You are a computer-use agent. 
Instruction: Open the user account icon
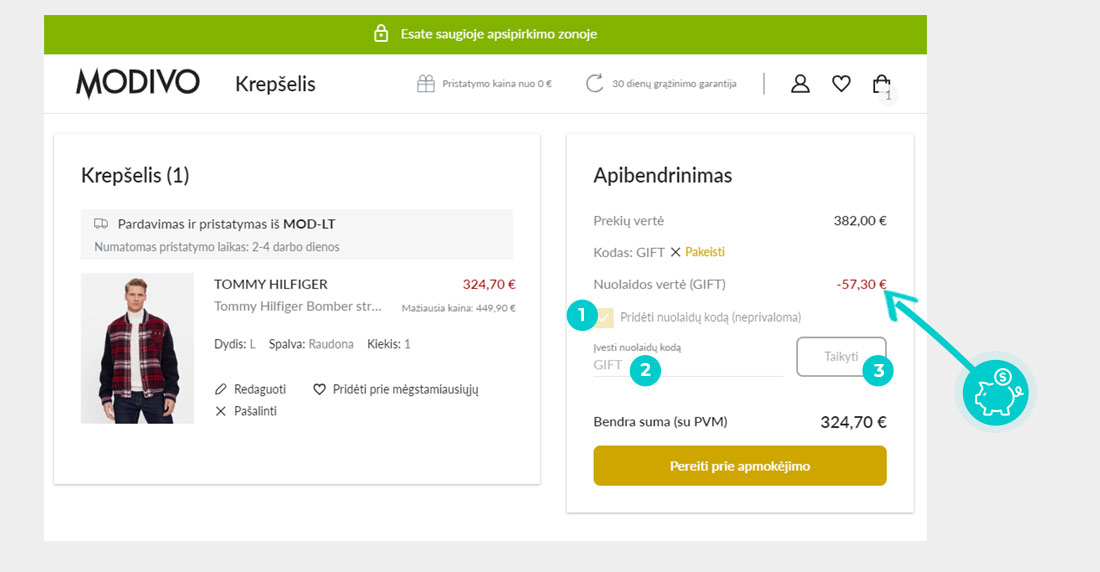pyautogui.click(x=800, y=84)
